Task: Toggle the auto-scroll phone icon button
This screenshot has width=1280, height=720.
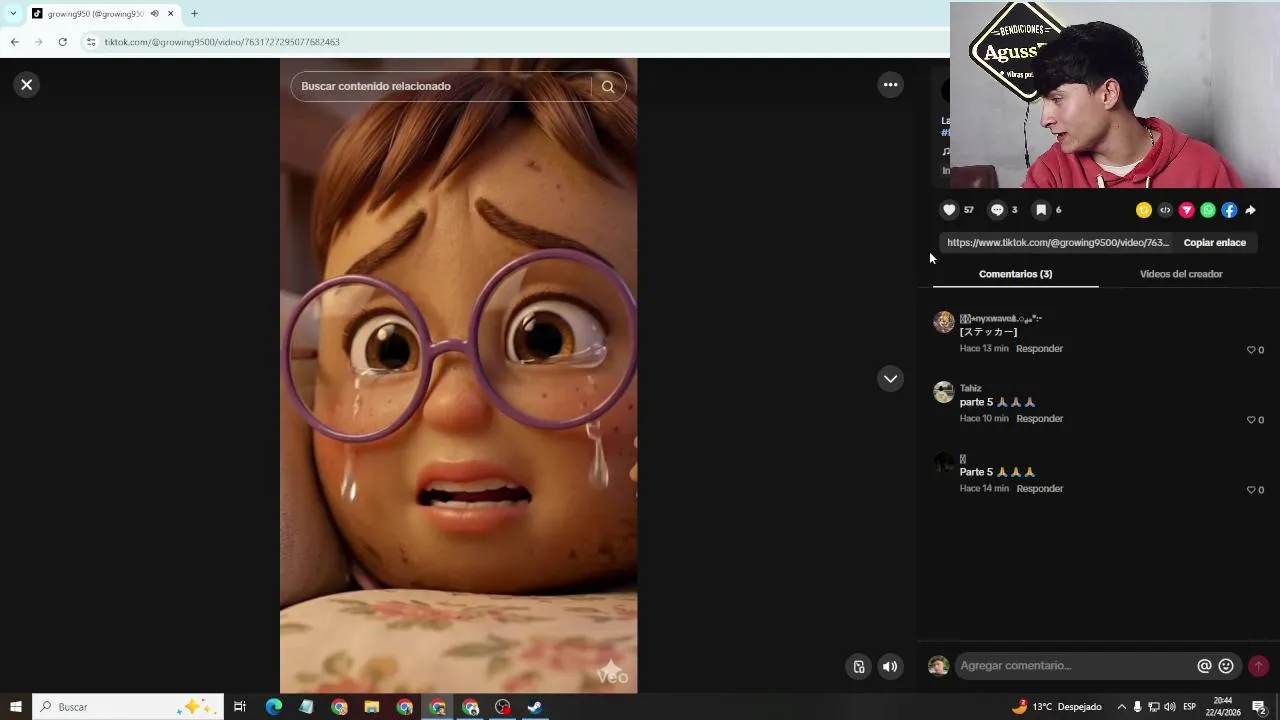Action: coord(859,667)
